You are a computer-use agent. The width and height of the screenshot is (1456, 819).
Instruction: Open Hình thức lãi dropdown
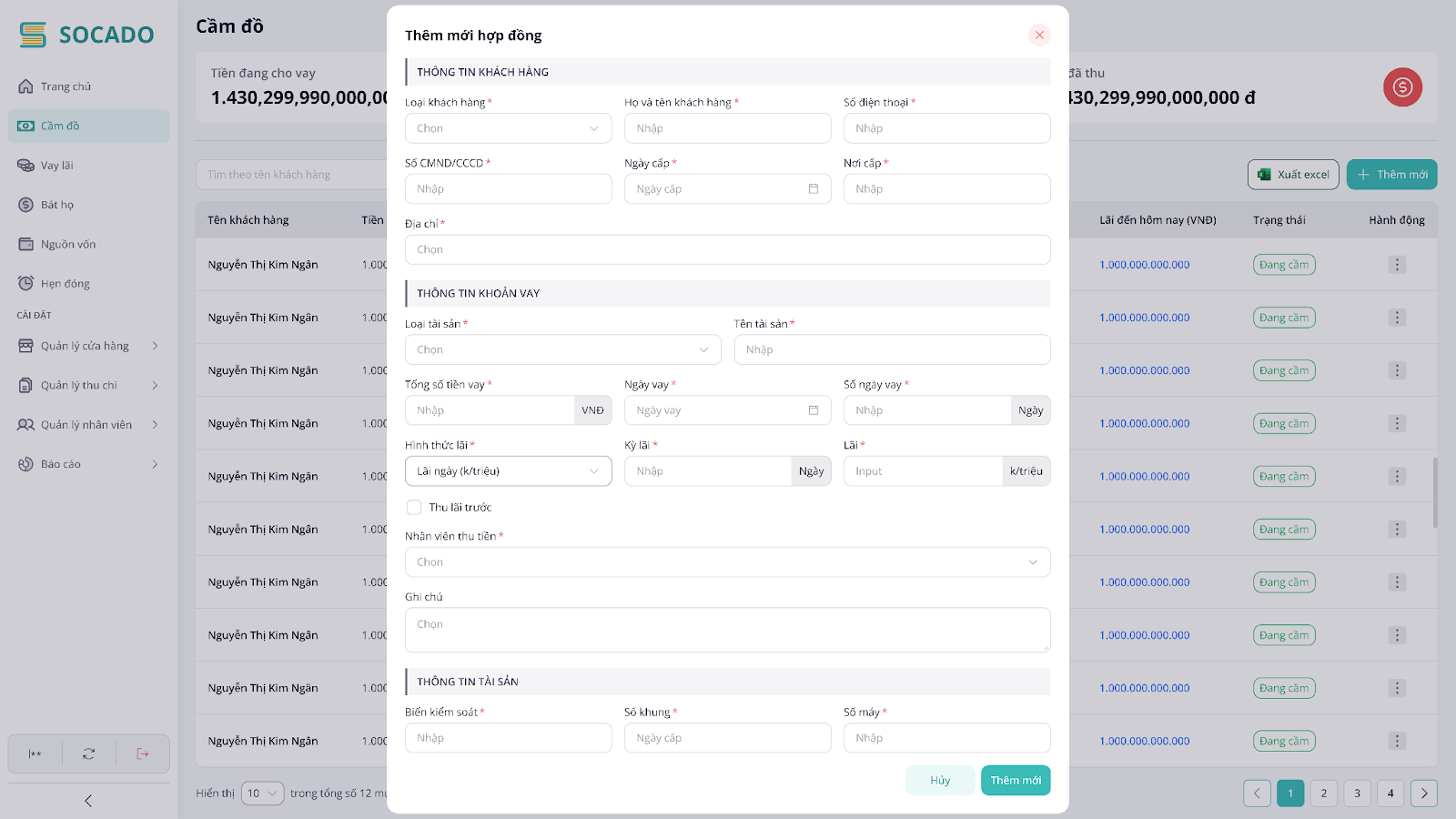[508, 471]
